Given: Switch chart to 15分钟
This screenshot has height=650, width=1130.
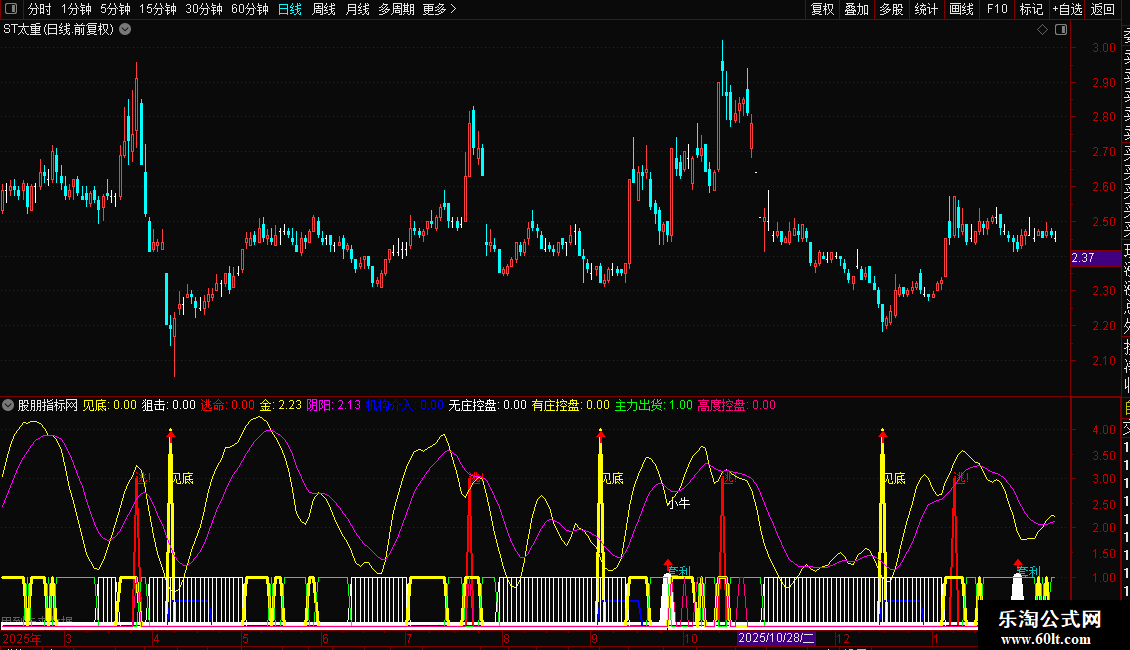Looking at the screenshot, I should point(158,9).
